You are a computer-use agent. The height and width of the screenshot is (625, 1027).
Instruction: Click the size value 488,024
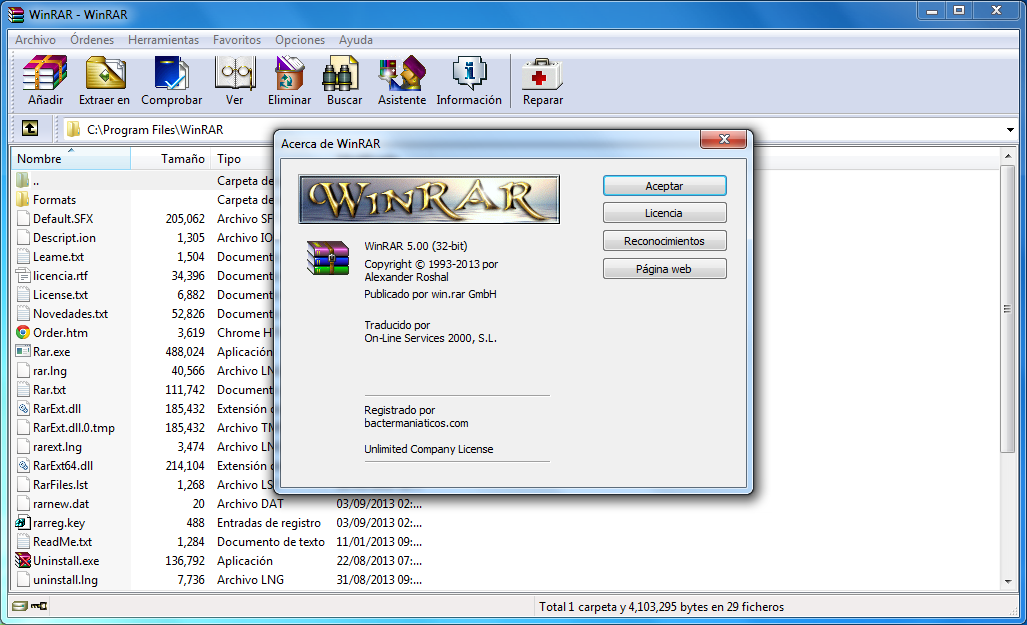click(x=185, y=351)
